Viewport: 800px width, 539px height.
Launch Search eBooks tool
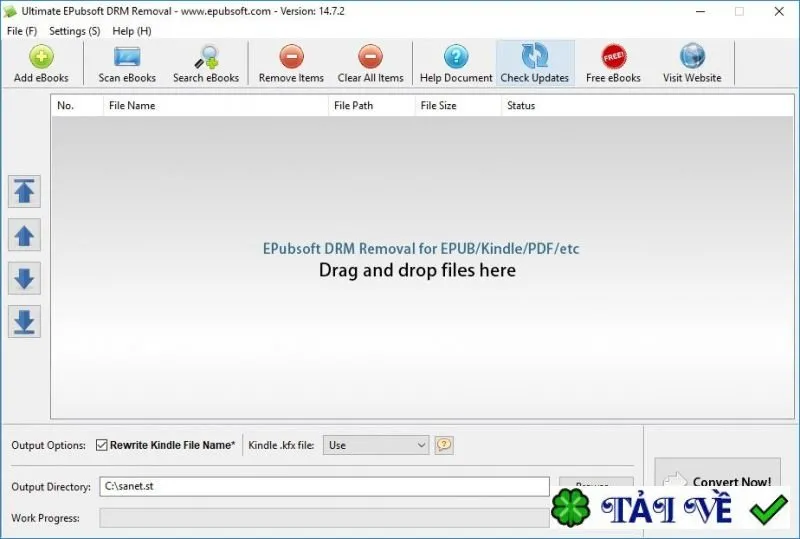[206, 63]
